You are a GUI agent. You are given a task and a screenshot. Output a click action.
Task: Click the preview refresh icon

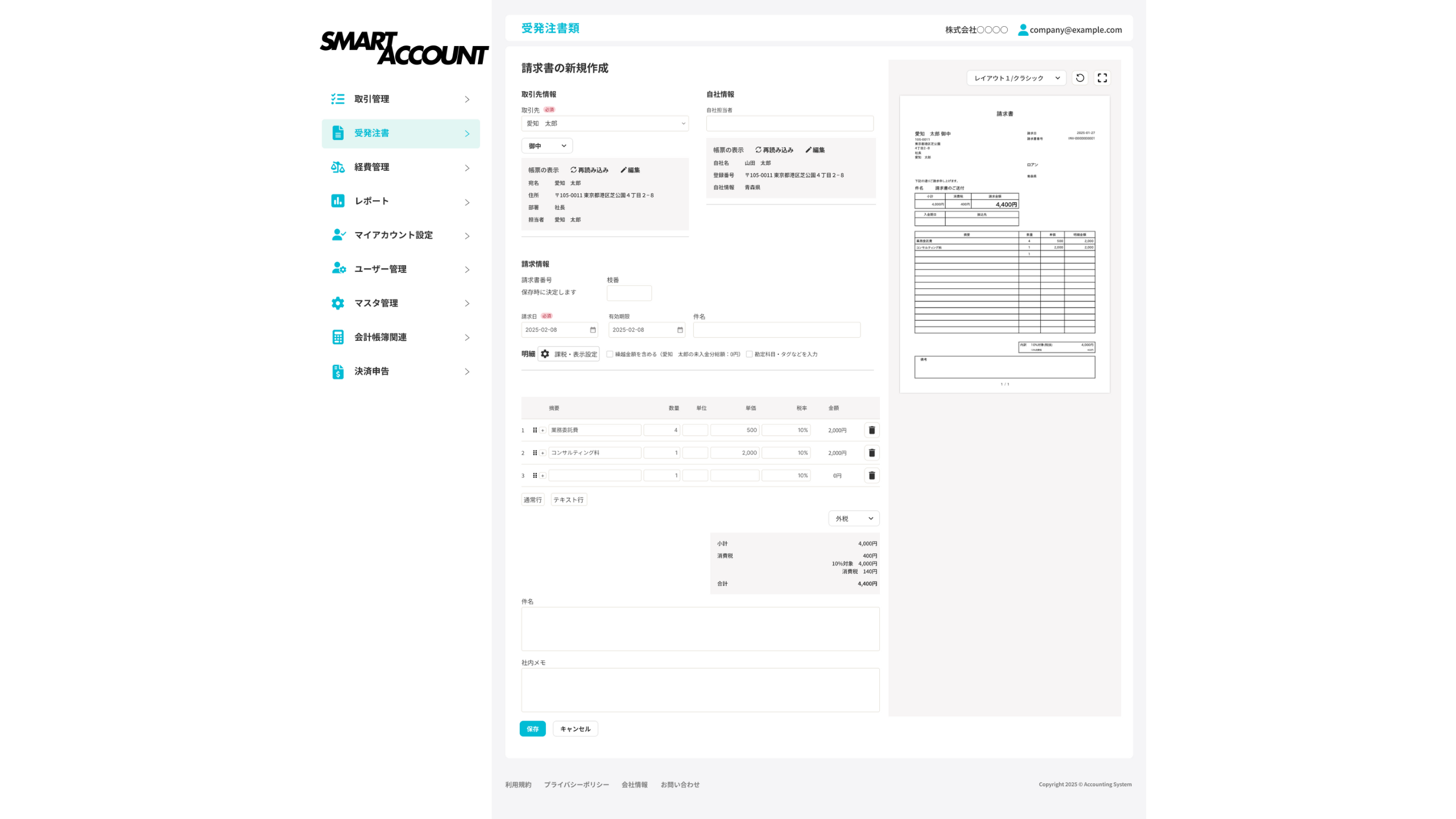(x=1079, y=78)
